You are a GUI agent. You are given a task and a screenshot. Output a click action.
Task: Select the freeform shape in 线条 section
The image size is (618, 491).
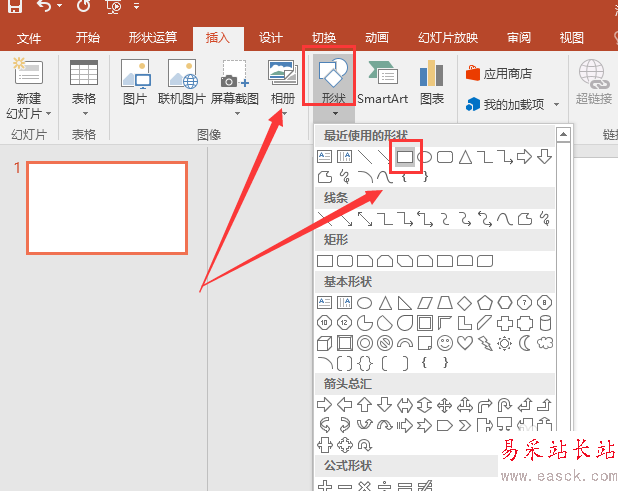coord(525,219)
